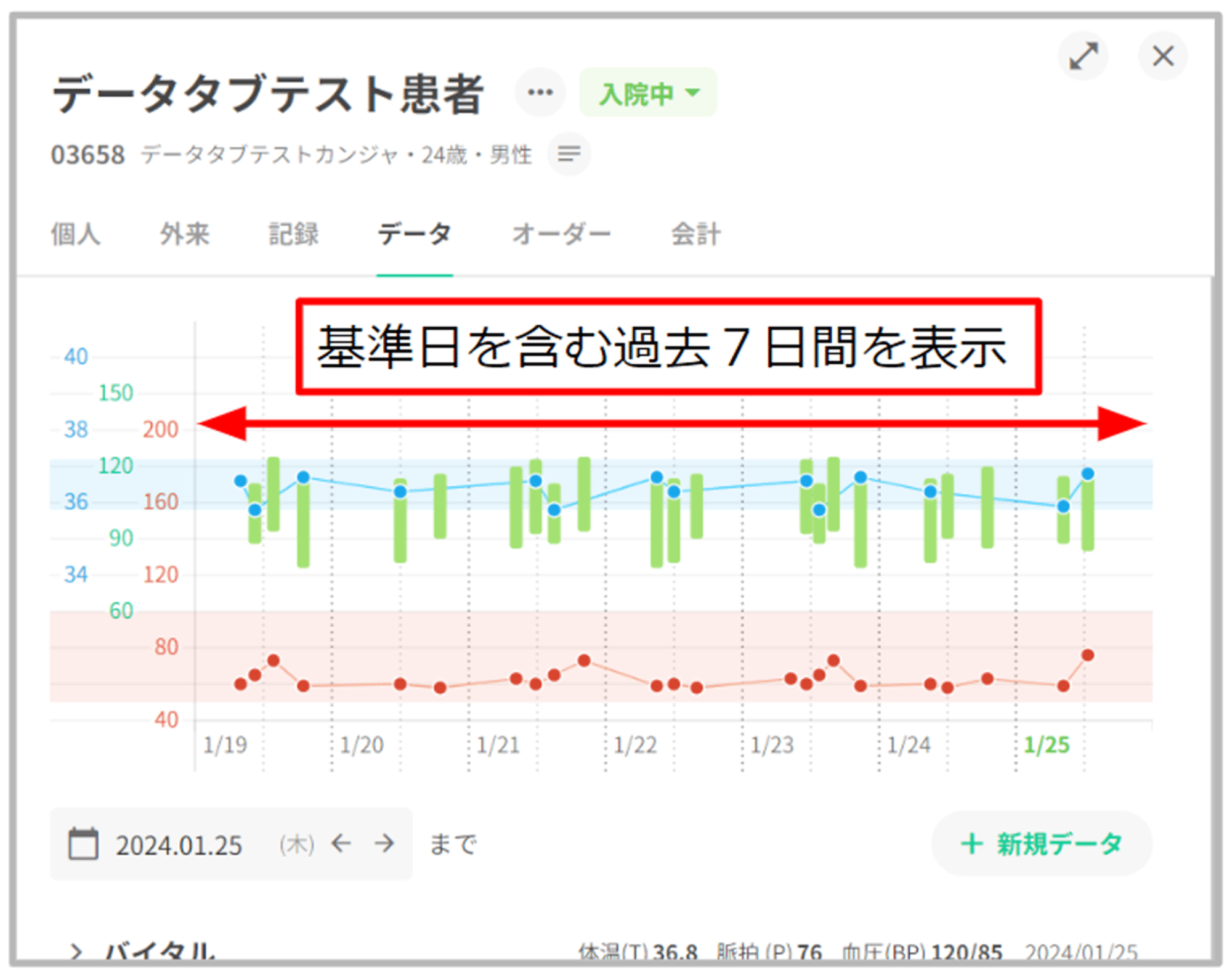The height and width of the screenshot is (975, 1232).
Task: Expand the バイタル section chevron
Action: tap(76, 952)
